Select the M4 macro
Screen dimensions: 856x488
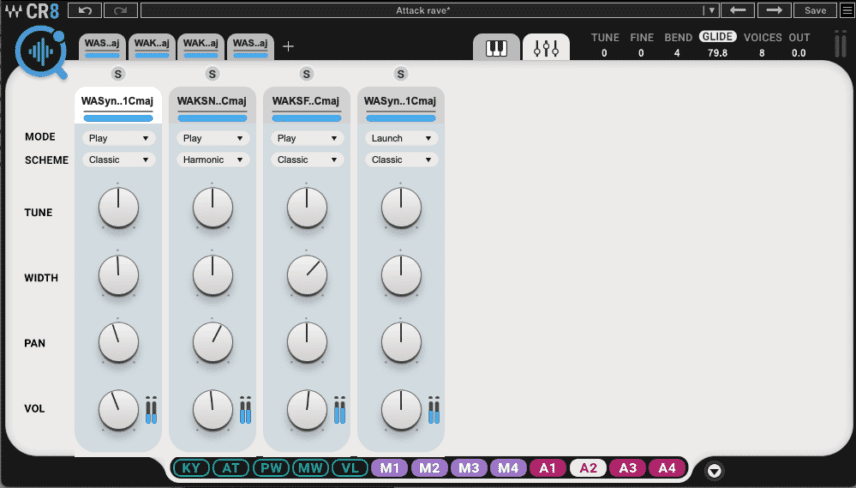(x=508, y=468)
